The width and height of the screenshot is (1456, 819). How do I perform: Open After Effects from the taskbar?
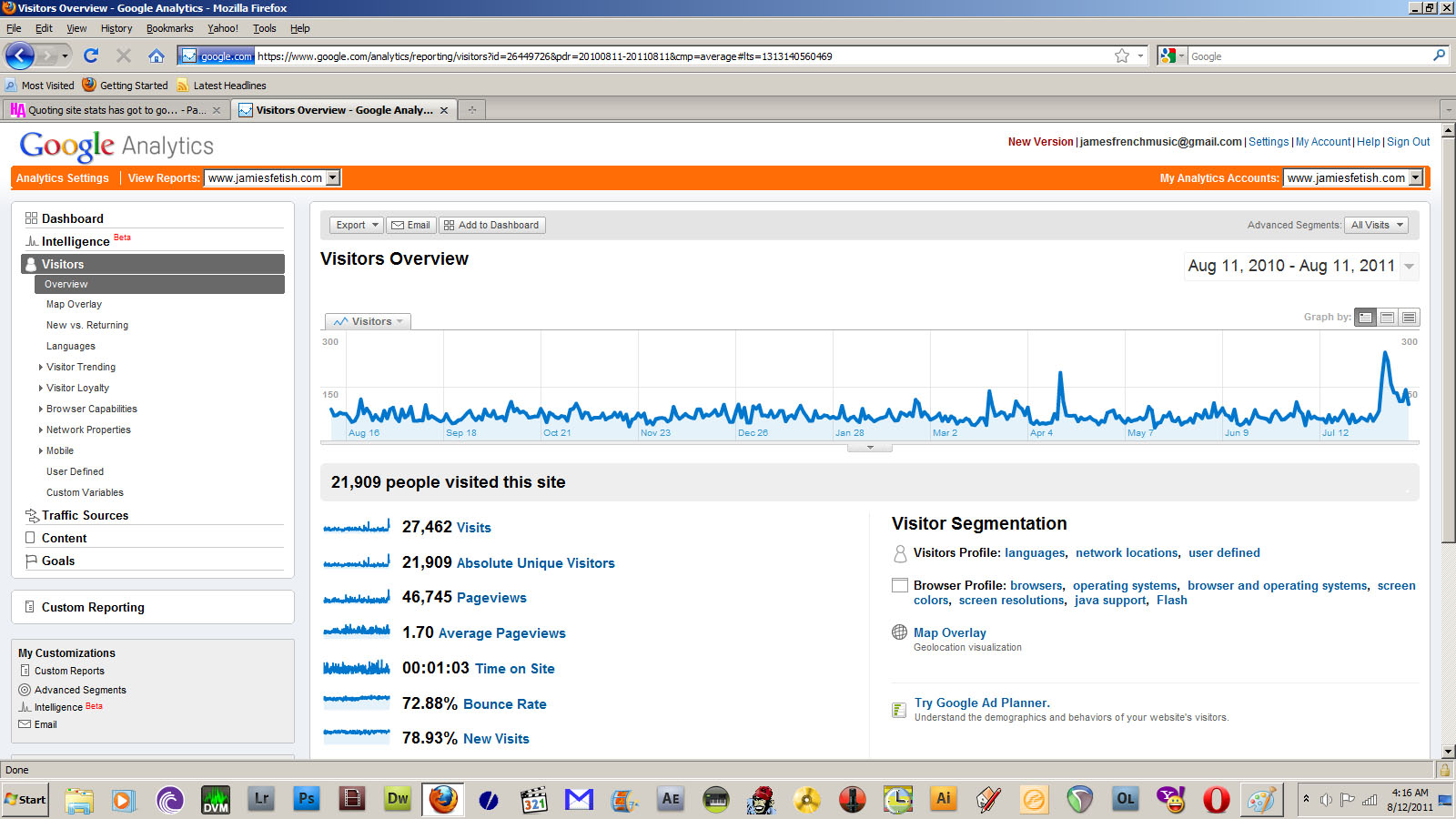(x=671, y=800)
